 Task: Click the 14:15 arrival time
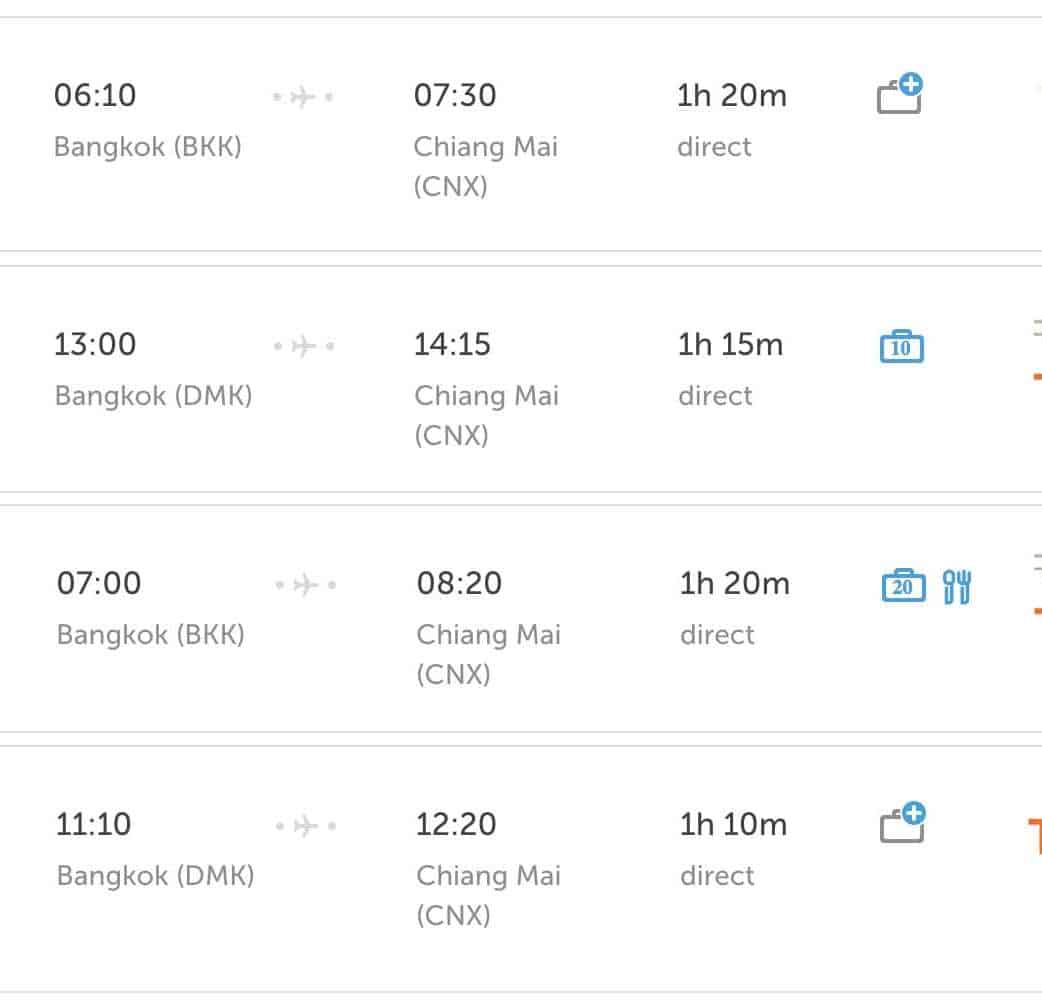pyautogui.click(x=453, y=345)
